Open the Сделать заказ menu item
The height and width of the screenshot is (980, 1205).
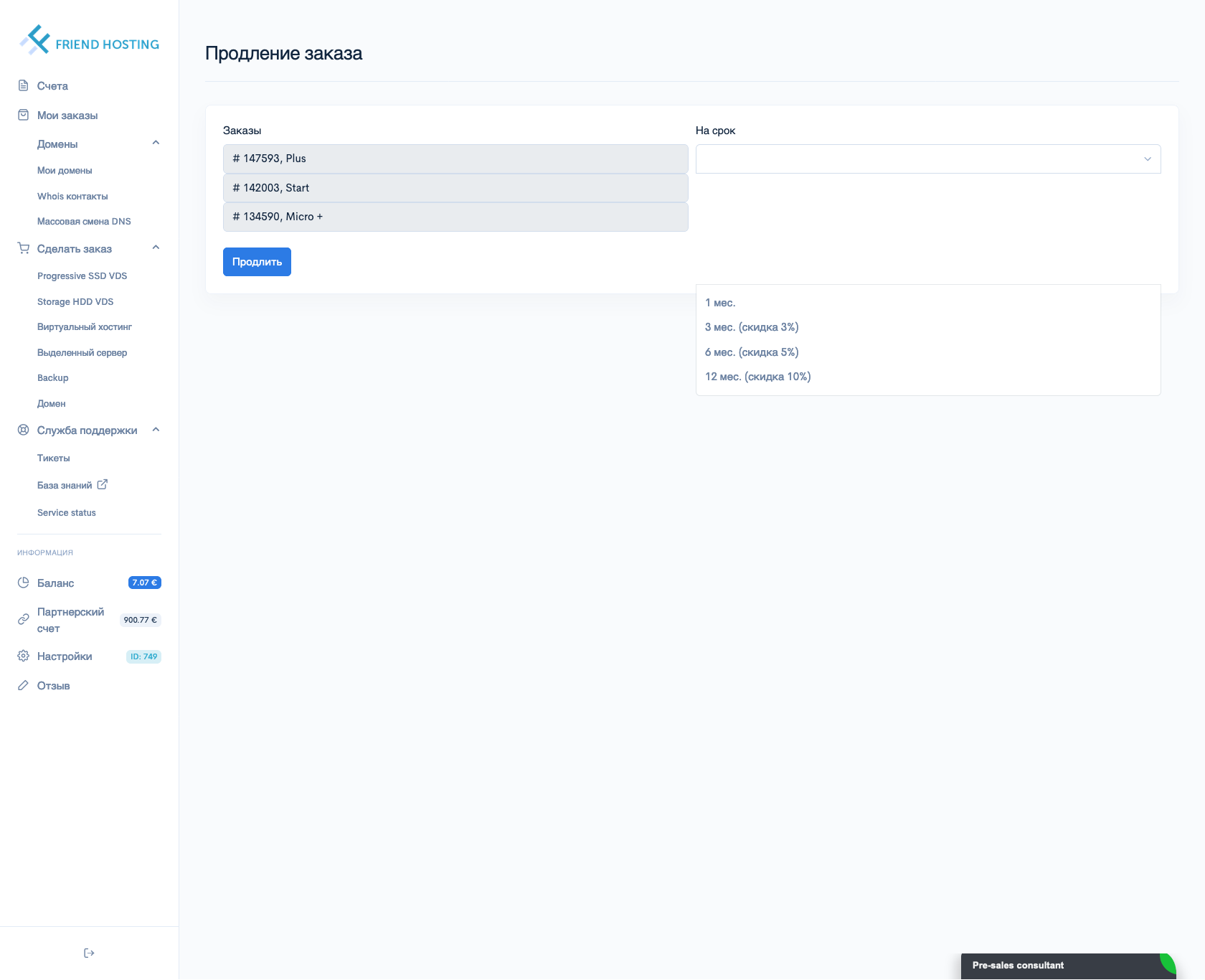75,249
